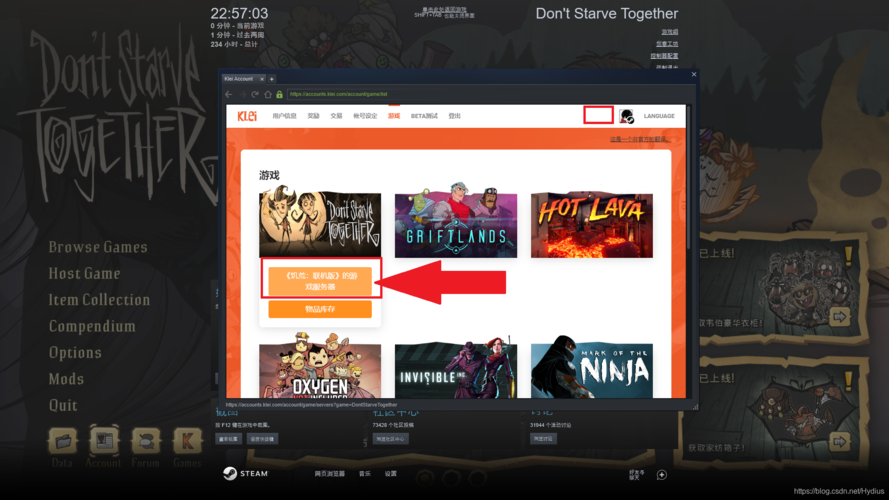Click arrow on upper news panel
The height and width of the screenshot is (500, 889).
pyautogui.click(x=840, y=316)
